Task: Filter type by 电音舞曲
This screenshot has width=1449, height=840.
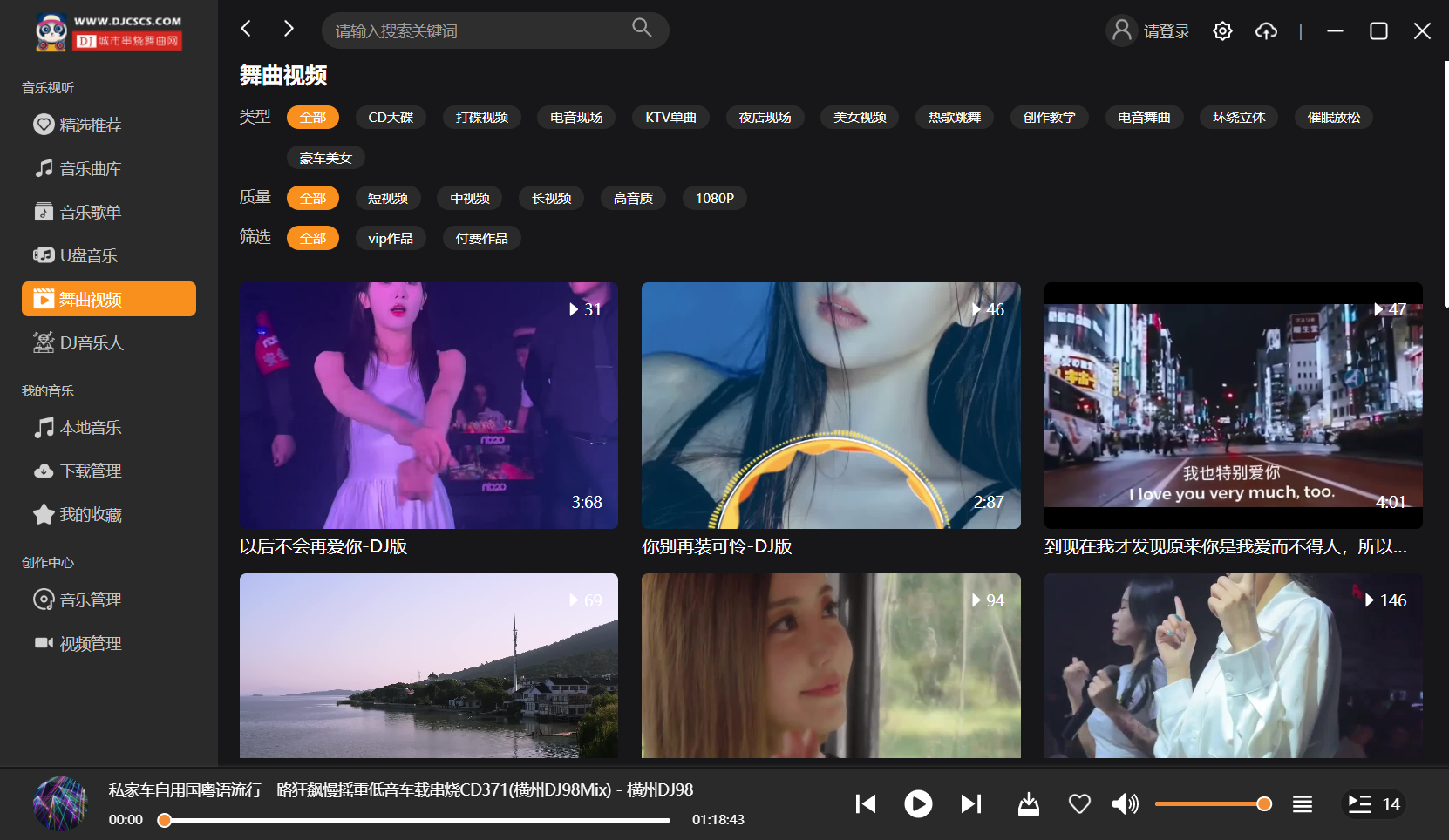Action: tap(1144, 117)
